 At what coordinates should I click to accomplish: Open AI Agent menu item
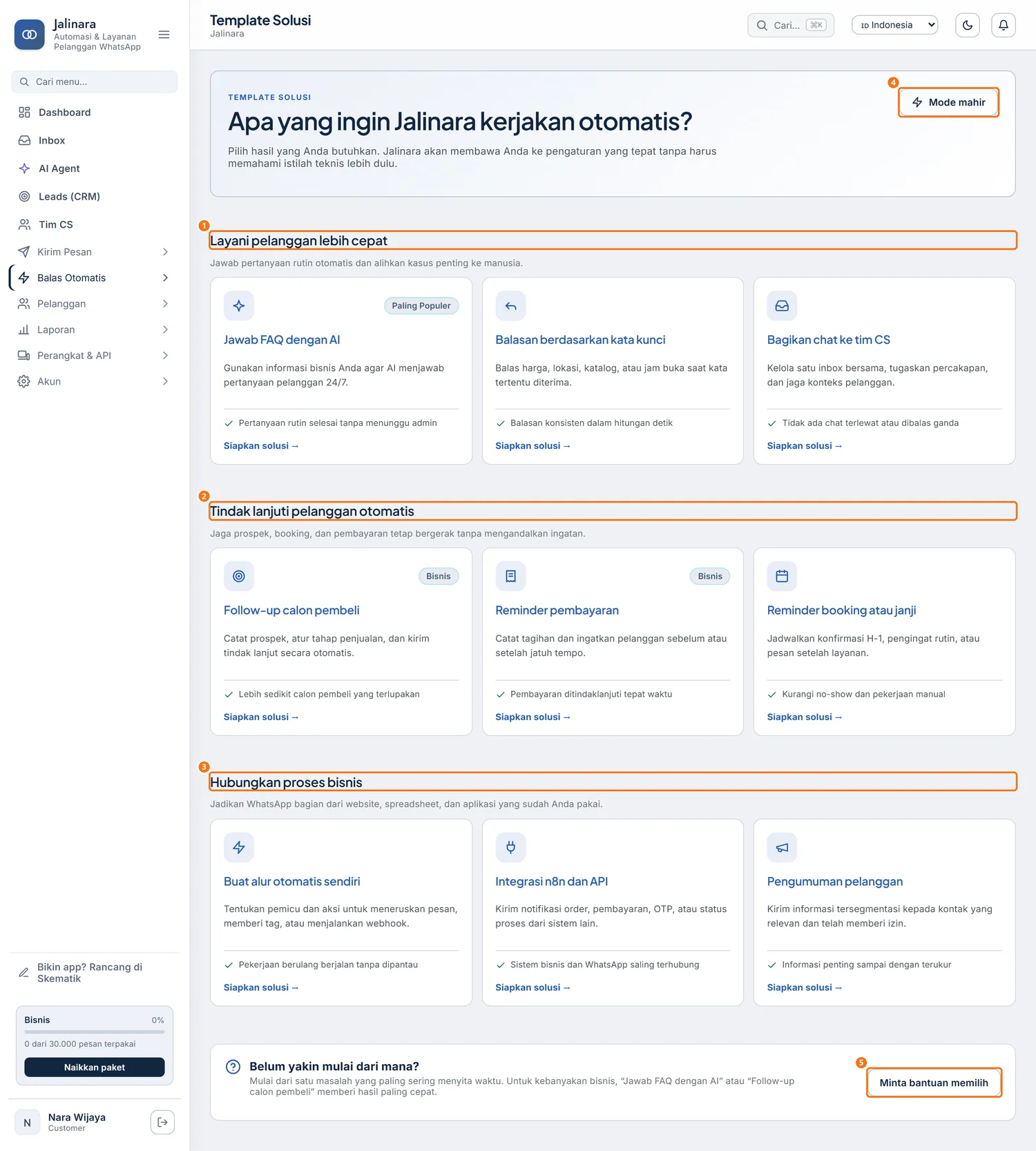pos(93,168)
